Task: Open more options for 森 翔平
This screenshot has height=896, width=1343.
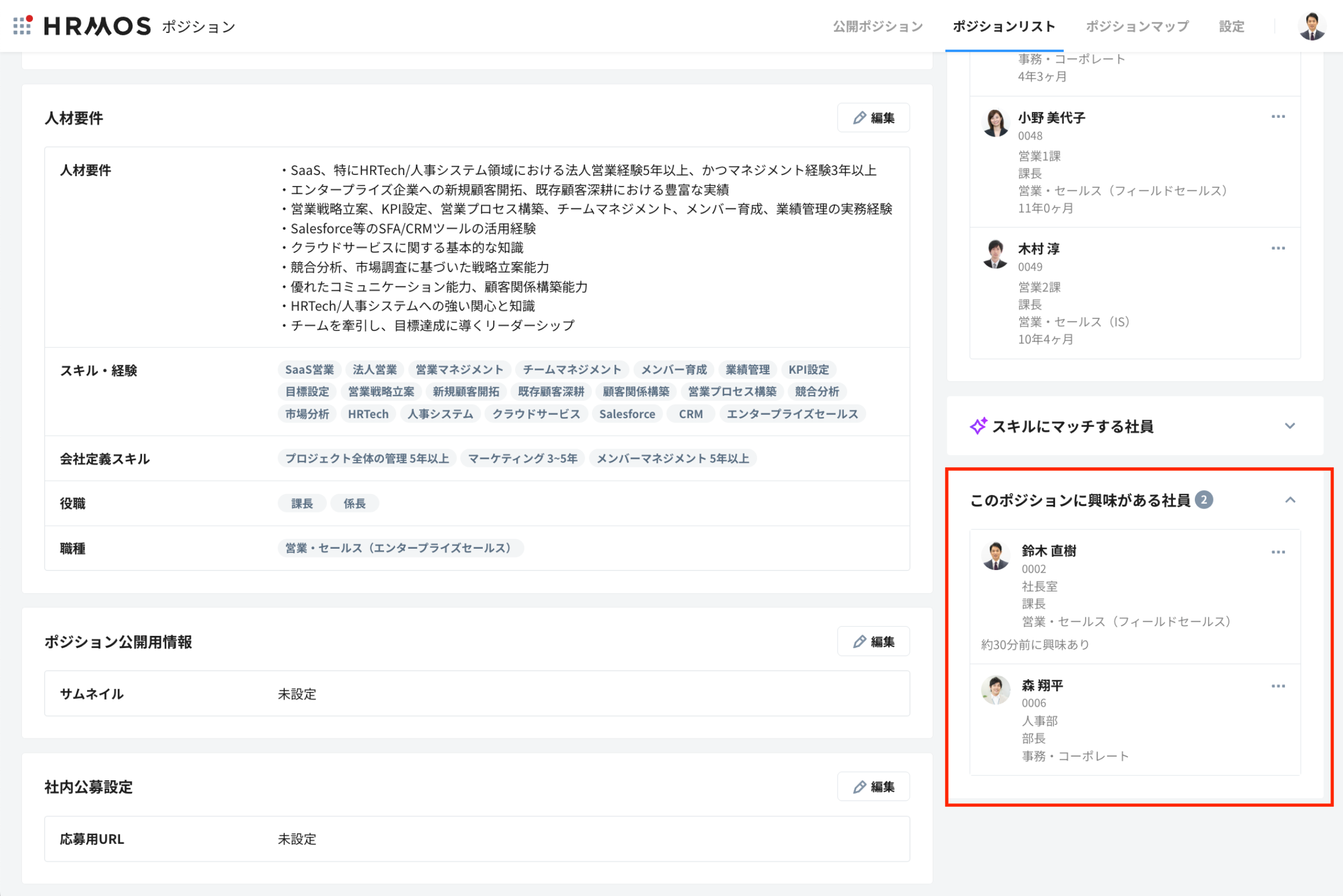Action: coord(1278,686)
